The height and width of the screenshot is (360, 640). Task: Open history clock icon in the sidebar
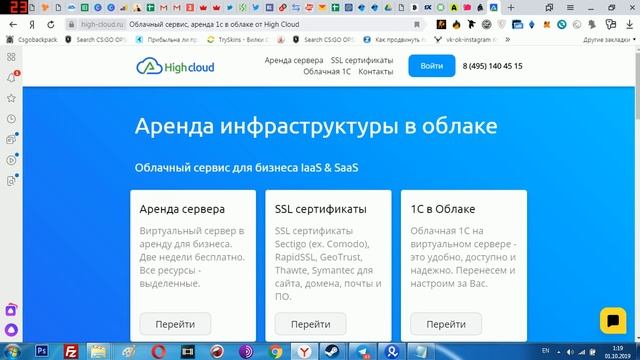pyautogui.click(x=11, y=119)
